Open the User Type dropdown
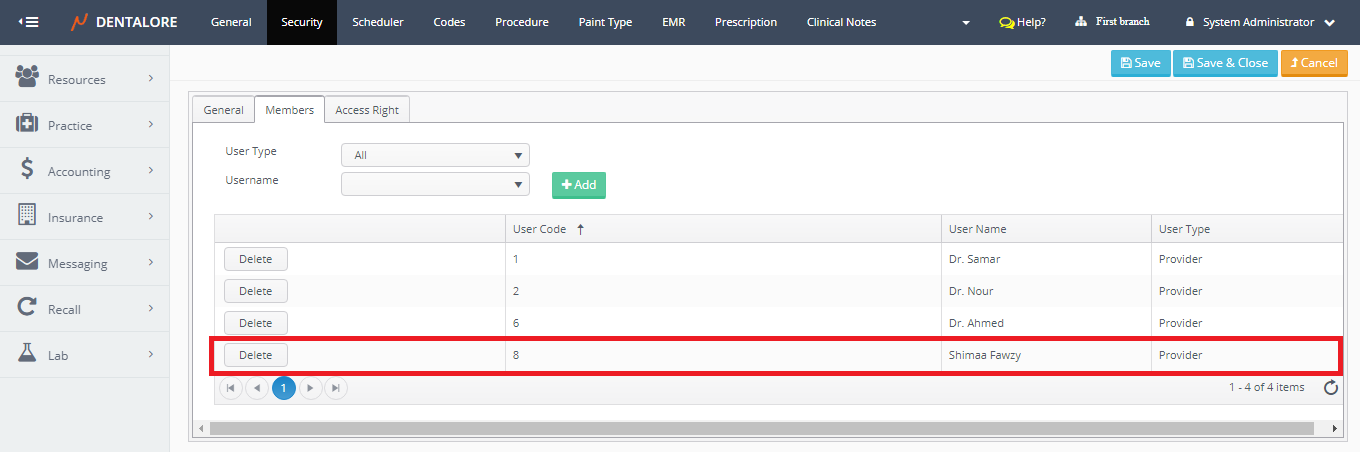This screenshot has height=452, width=1360. point(435,155)
